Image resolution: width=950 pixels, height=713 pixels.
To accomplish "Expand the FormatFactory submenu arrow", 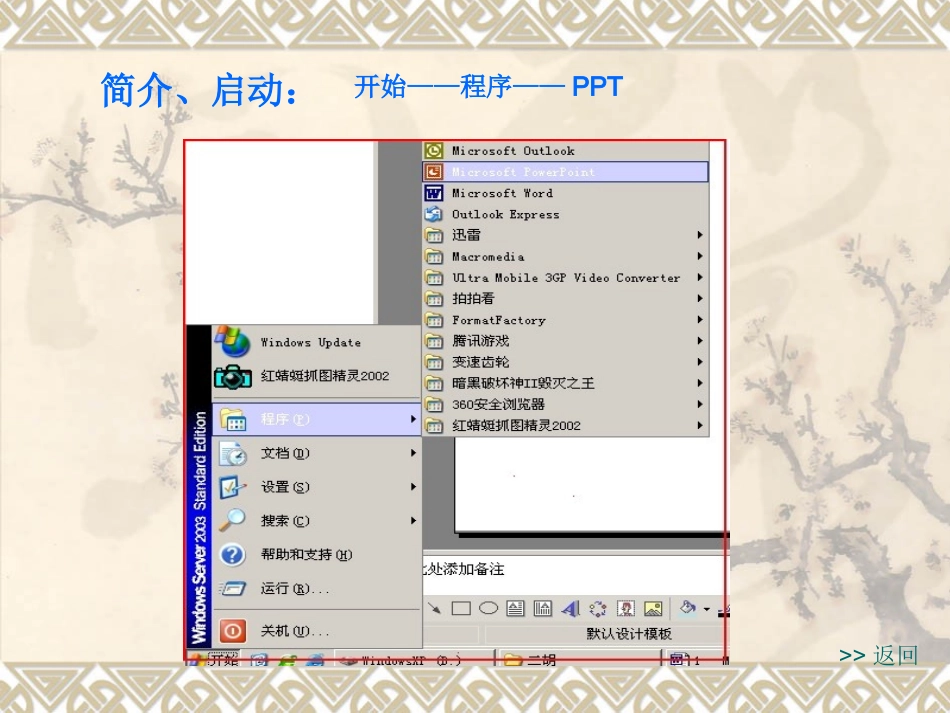I will 700,320.
